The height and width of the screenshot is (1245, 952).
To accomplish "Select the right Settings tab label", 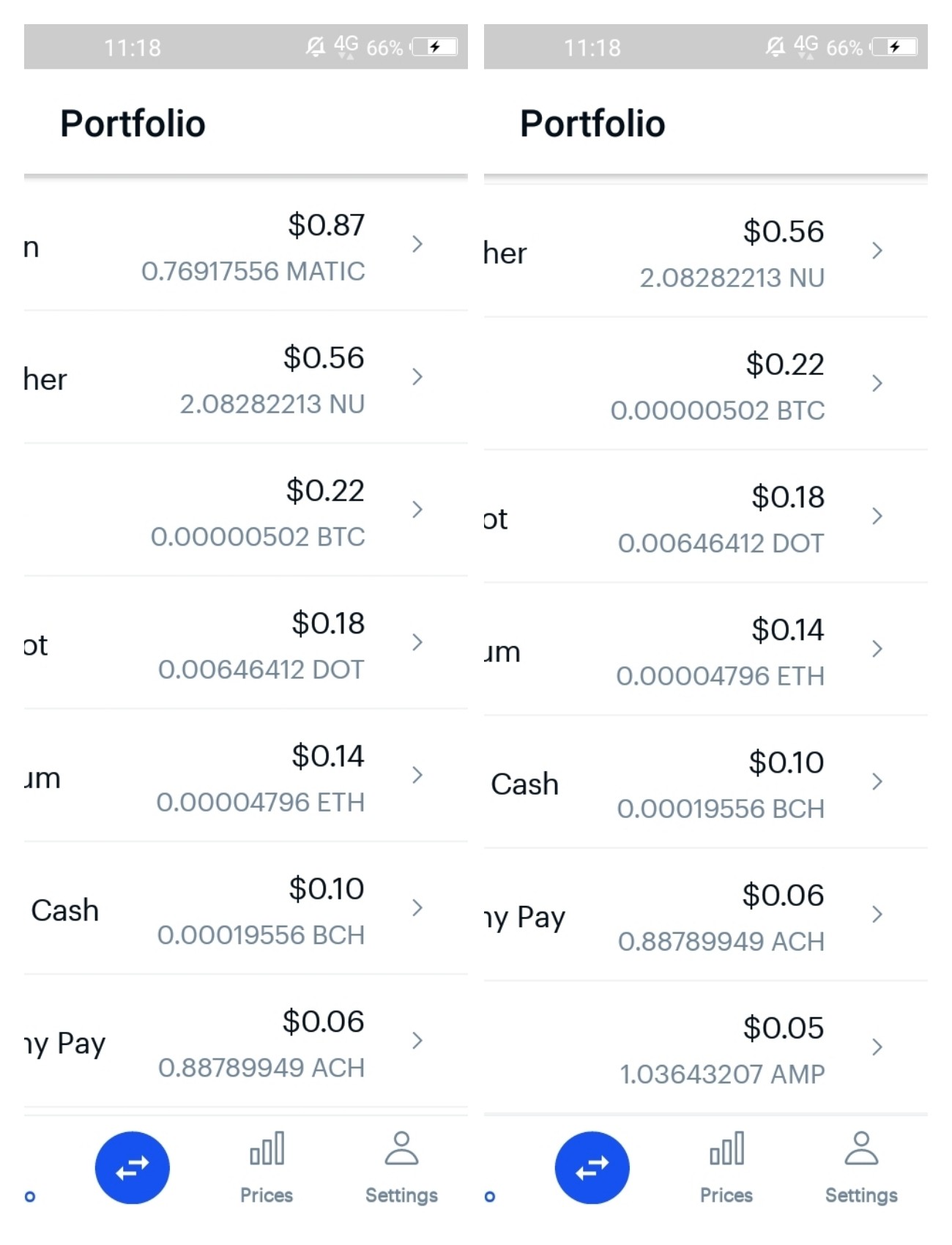I will [861, 1195].
